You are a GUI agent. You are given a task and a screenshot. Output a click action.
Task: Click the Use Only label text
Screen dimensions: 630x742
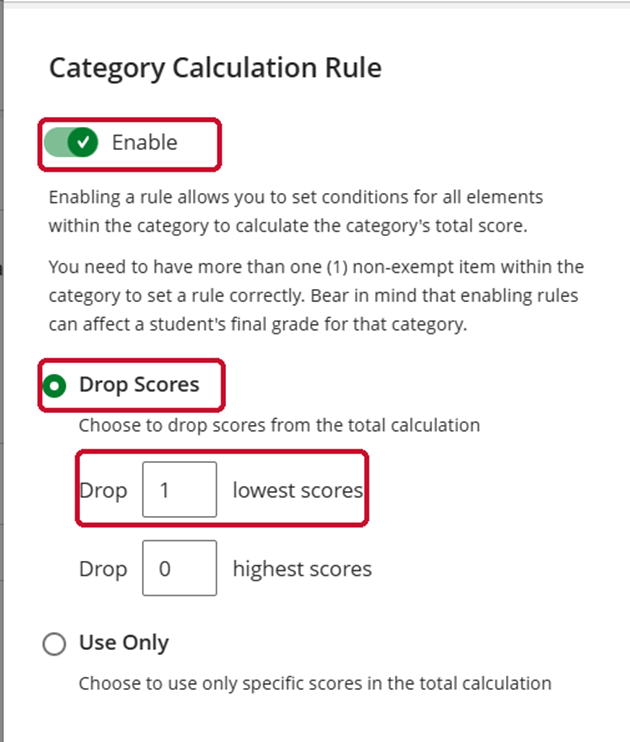[124, 643]
